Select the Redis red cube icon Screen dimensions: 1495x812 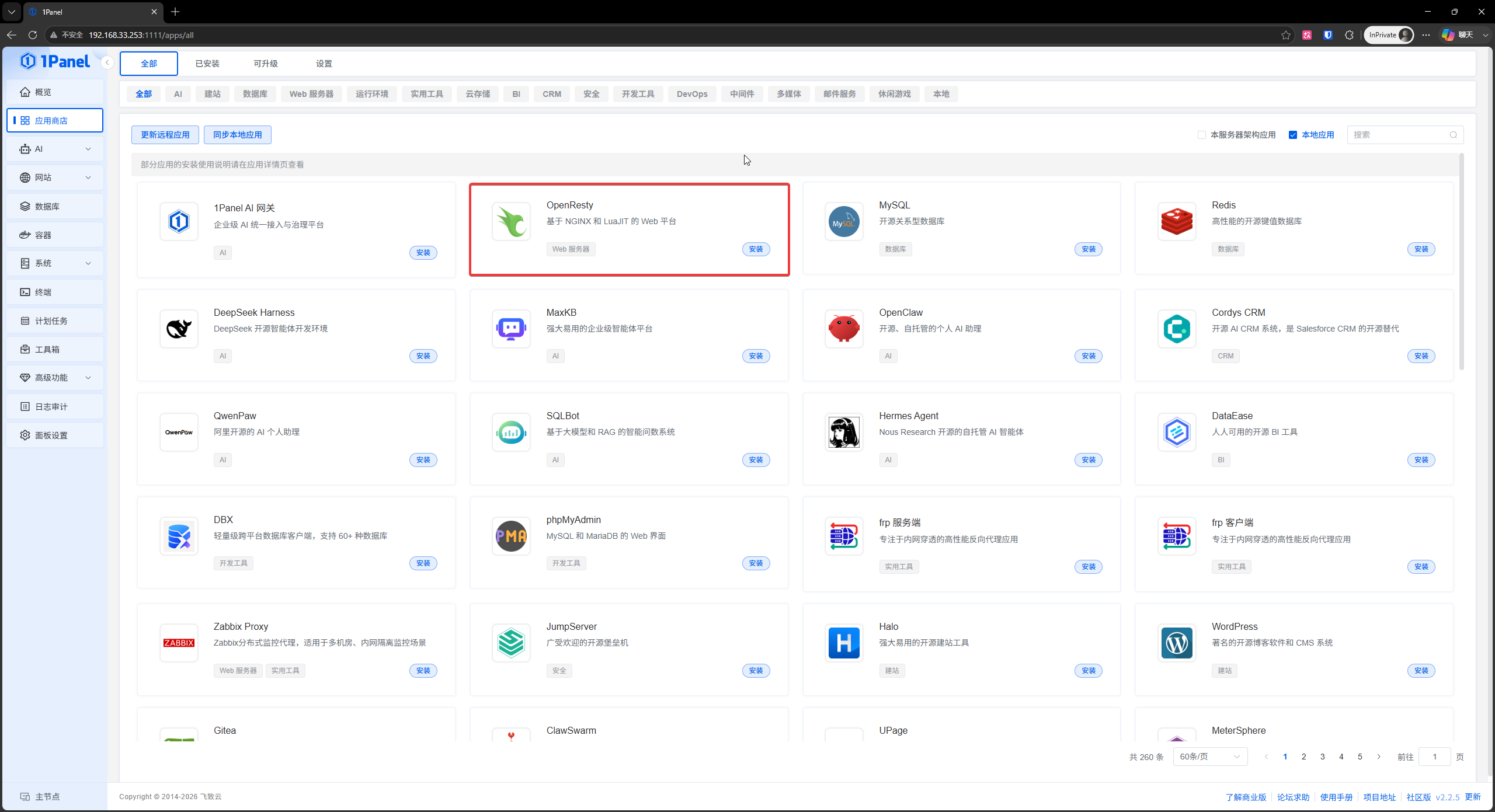pyautogui.click(x=1177, y=221)
